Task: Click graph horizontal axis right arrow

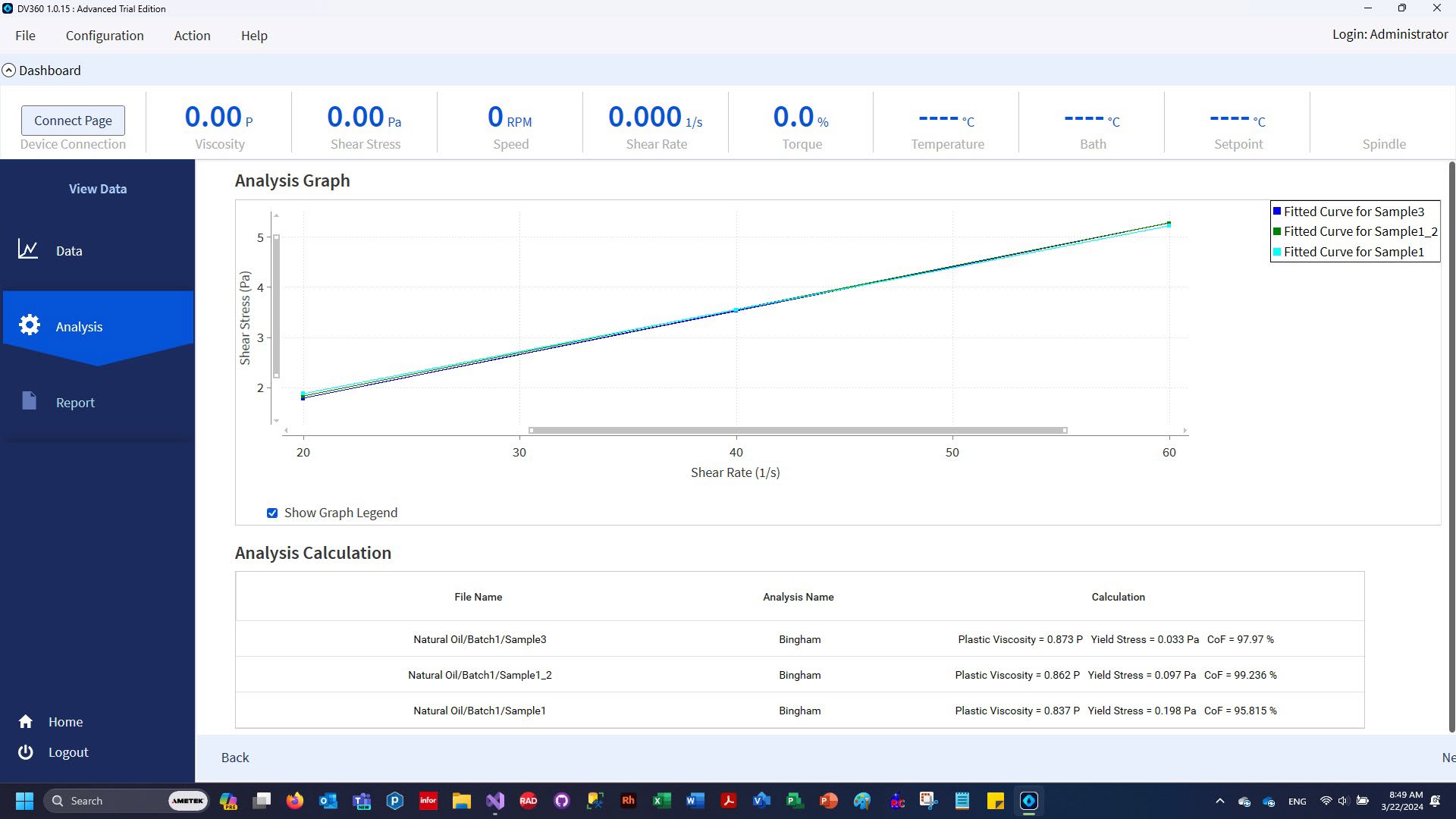Action: click(1185, 430)
